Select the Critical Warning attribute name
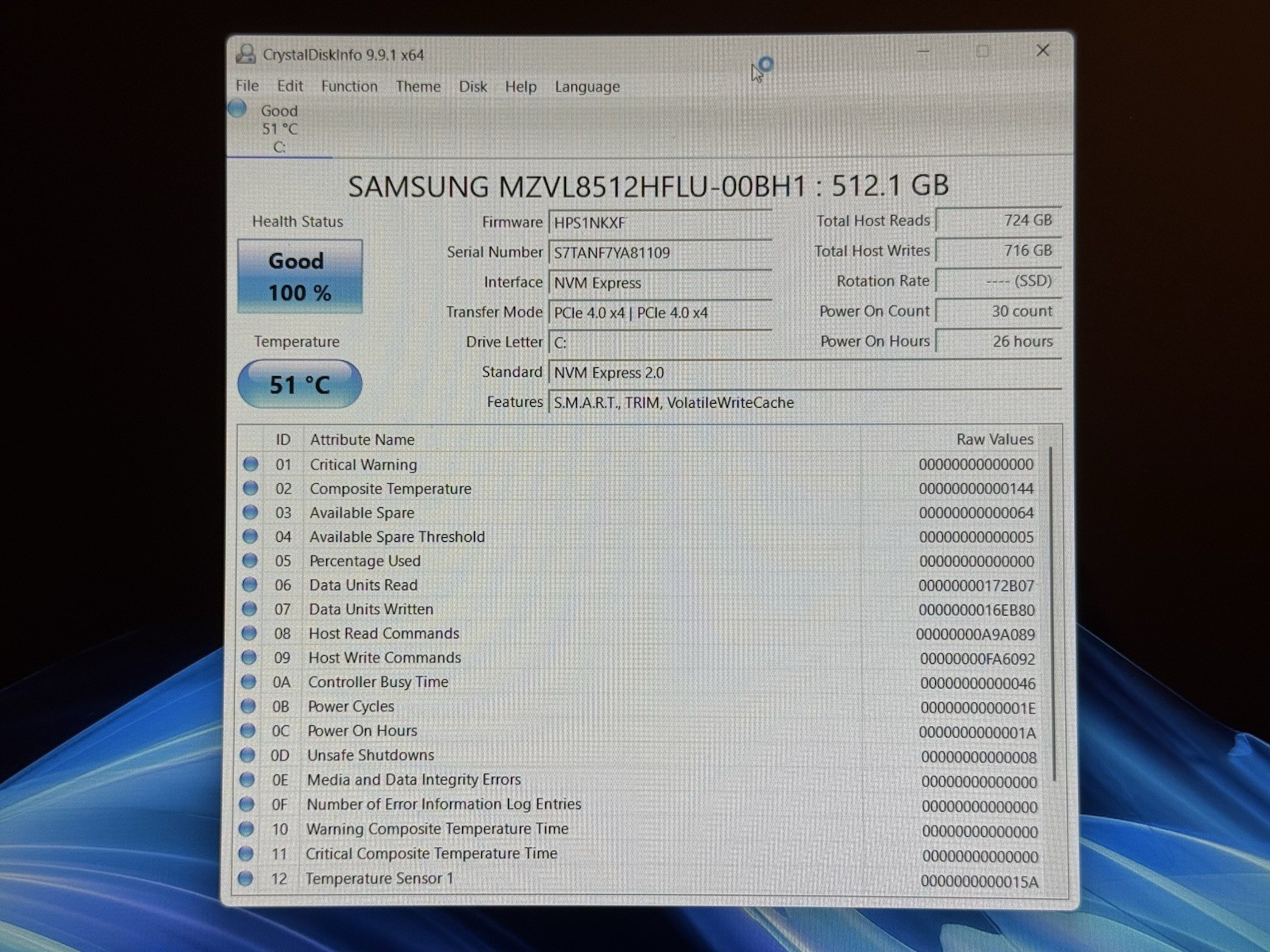This screenshot has width=1270, height=952. (364, 464)
